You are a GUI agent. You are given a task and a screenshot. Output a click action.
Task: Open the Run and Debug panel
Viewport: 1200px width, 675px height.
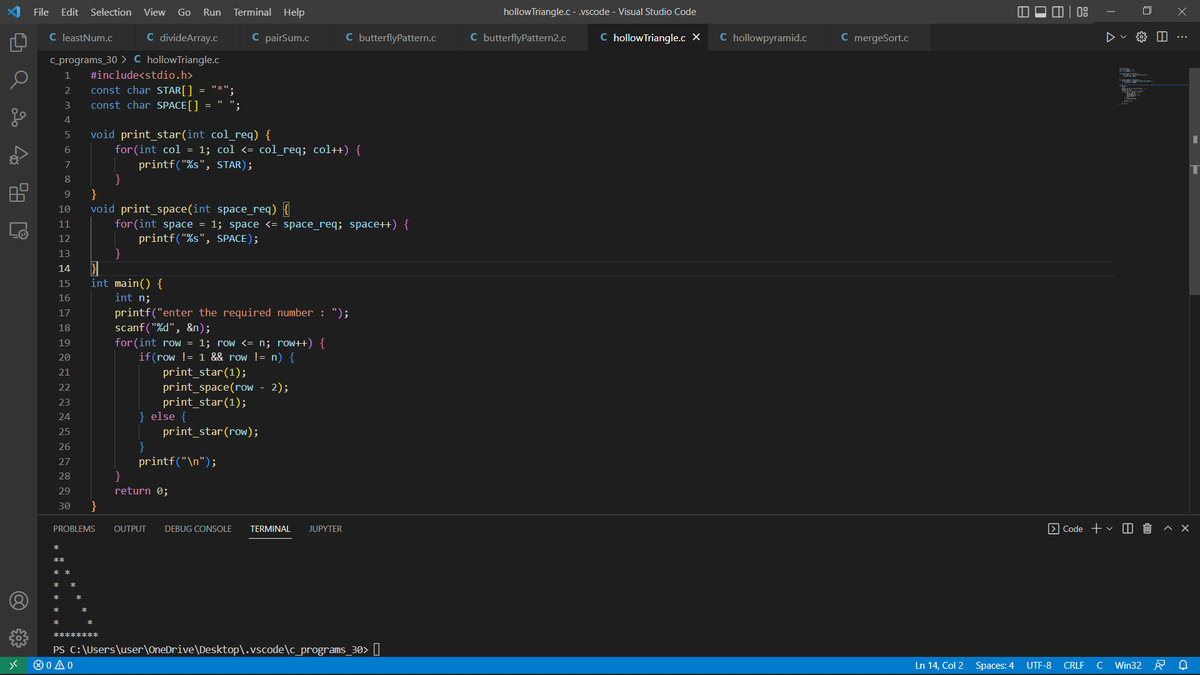click(19, 155)
